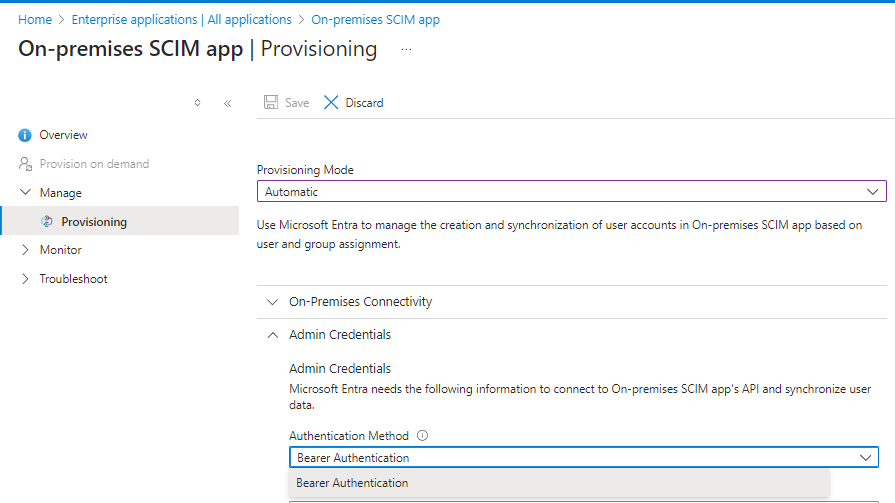Screen dimensions: 895x503
Task: Go to Enterprise applications | All applications breadcrumb
Action: click(182, 19)
